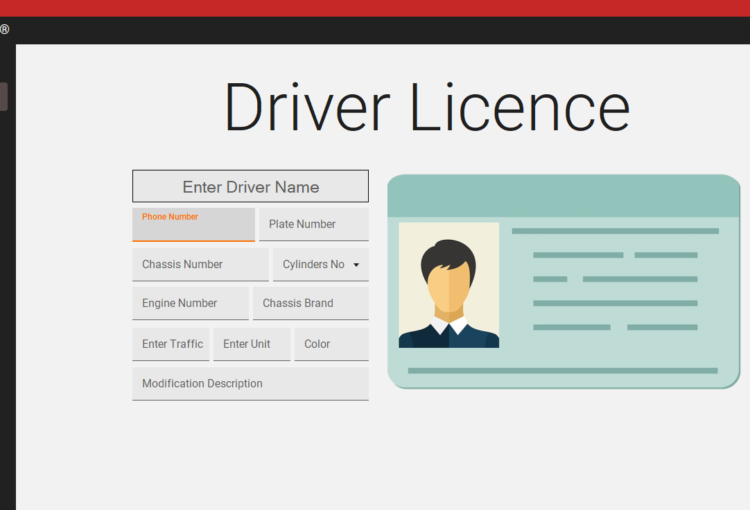Select the Chassis Brand field
Screen dimensions: 750x510
pyautogui.click(x=310, y=303)
